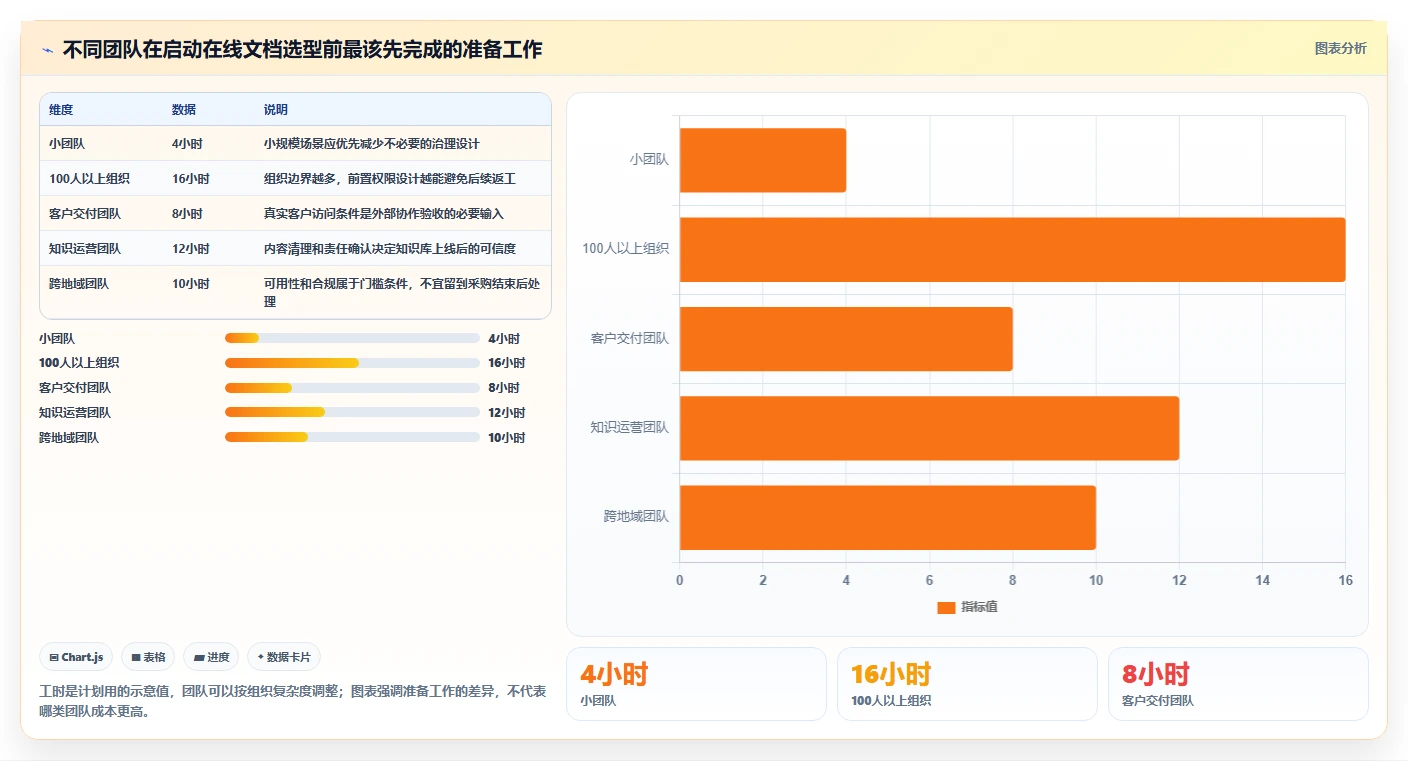
Task: Click description 小规模场景应优先减少不必要的治理设计
Action: pos(372,144)
